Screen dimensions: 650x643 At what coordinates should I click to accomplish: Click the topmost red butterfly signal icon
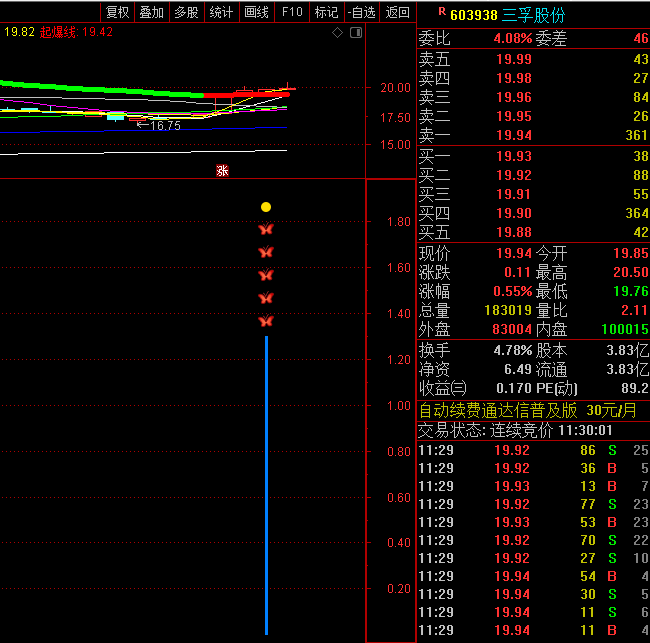(x=266, y=229)
